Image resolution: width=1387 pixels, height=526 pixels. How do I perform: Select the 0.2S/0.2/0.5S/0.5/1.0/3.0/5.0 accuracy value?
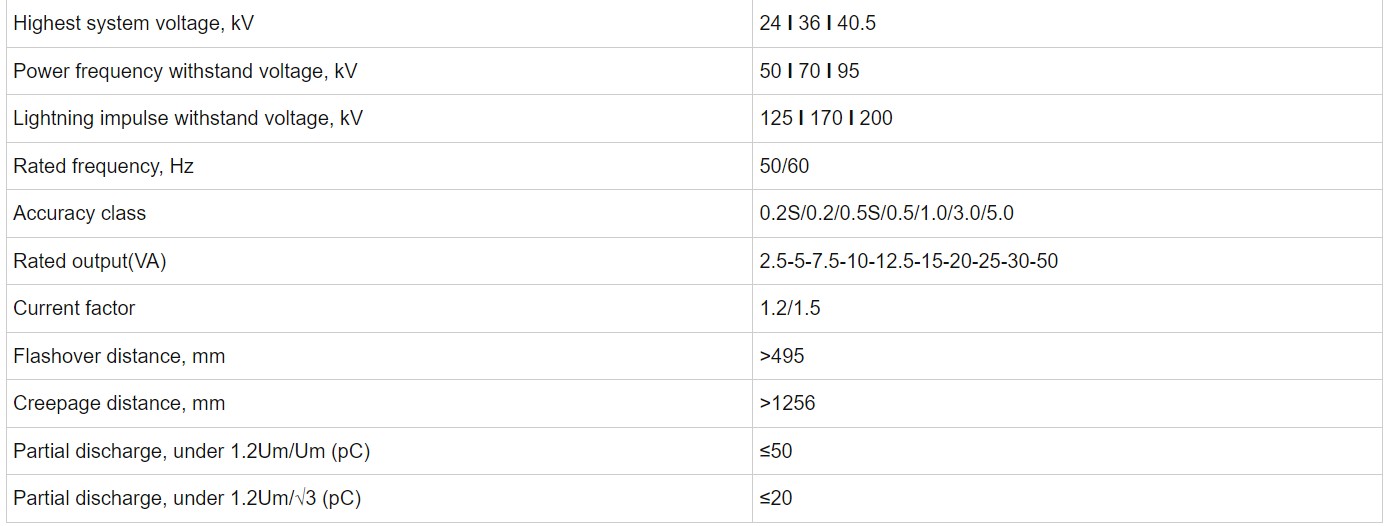[887, 213]
